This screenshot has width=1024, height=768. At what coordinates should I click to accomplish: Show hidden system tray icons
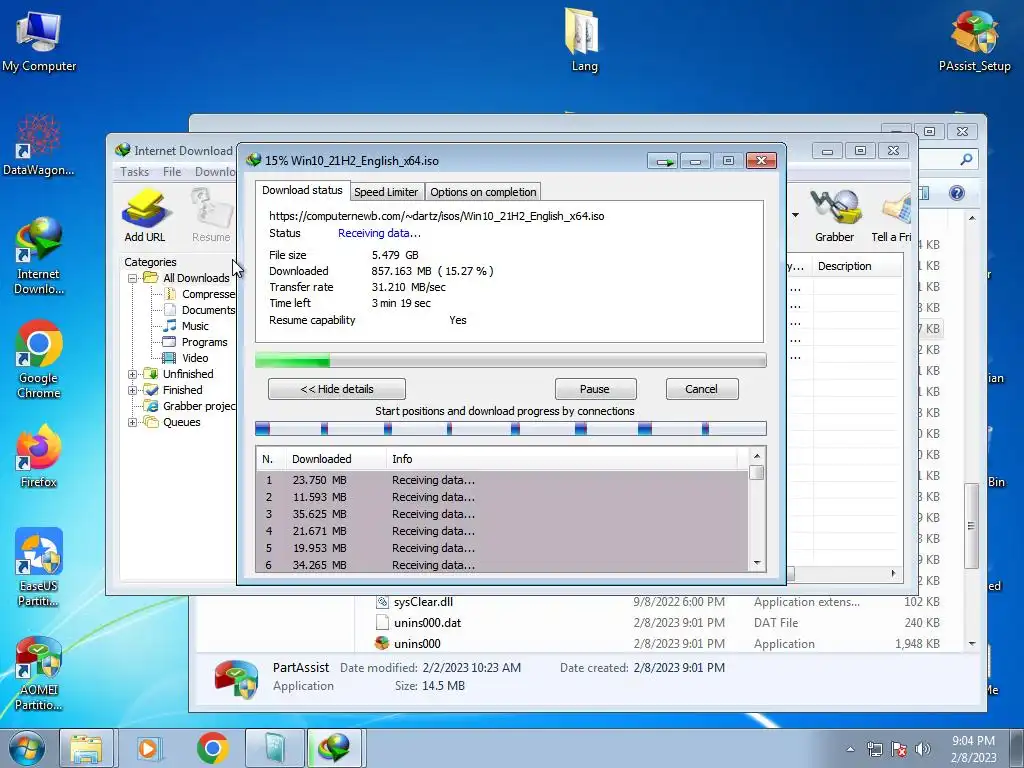(850, 749)
